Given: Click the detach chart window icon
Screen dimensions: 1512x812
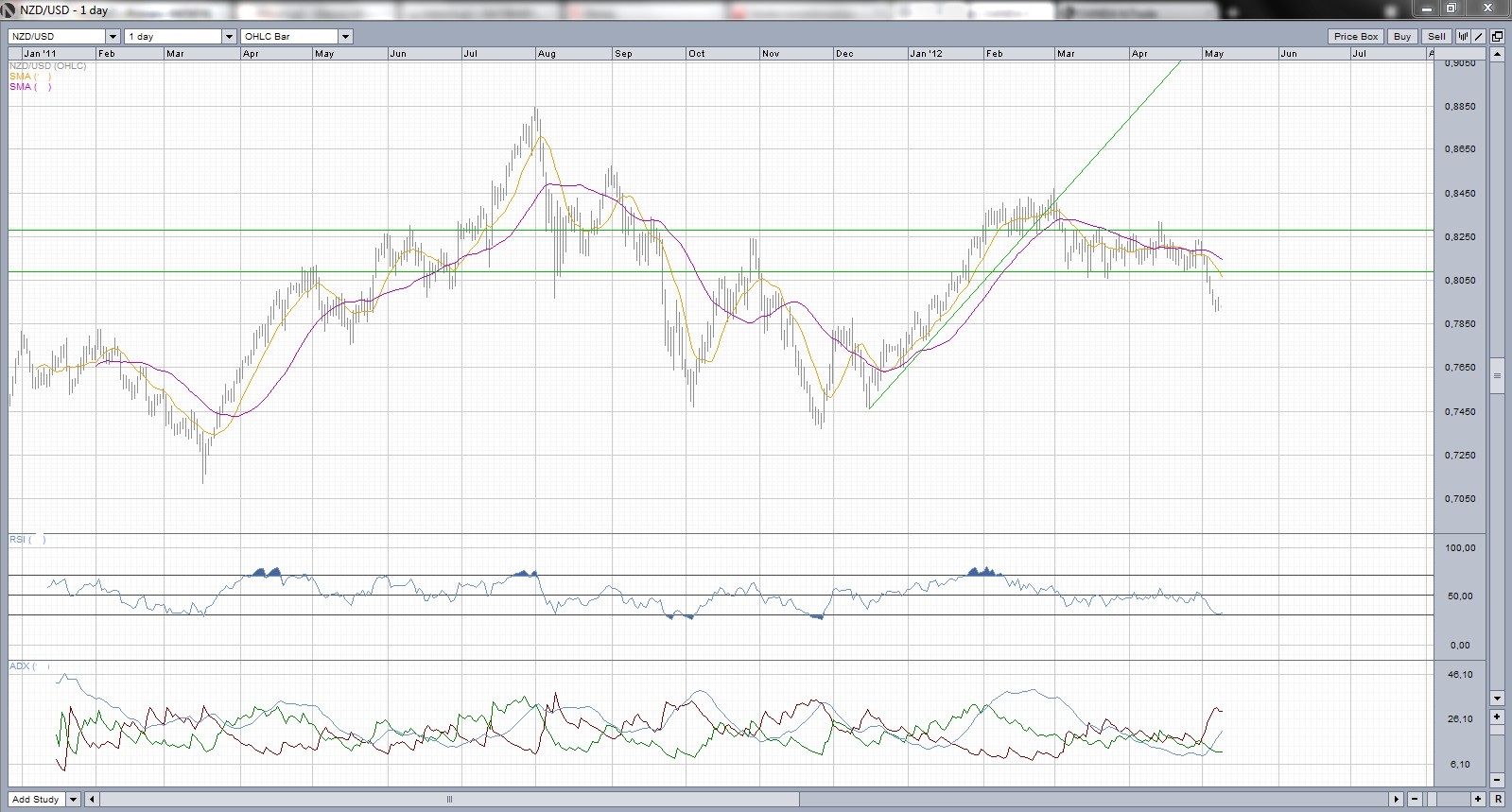Looking at the screenshot, I should (1497, 36).
